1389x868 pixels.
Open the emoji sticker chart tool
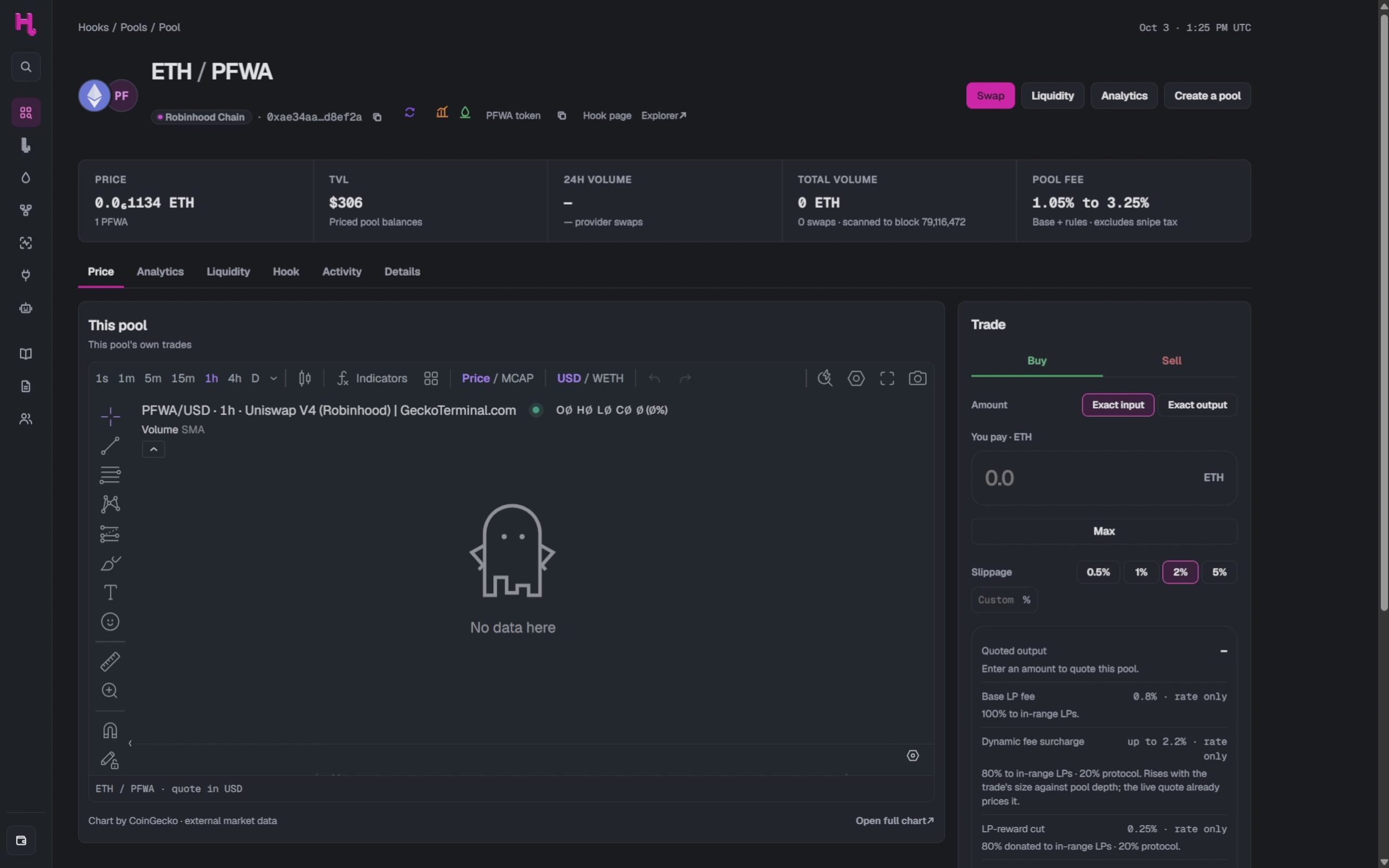tap(110, 622)
